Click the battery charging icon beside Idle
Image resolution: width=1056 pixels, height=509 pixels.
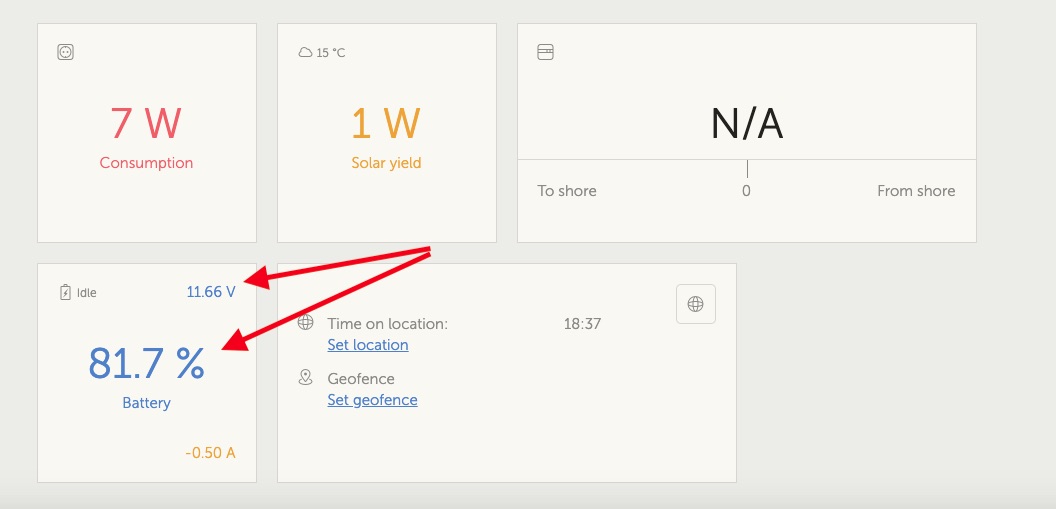coord(65,292)
